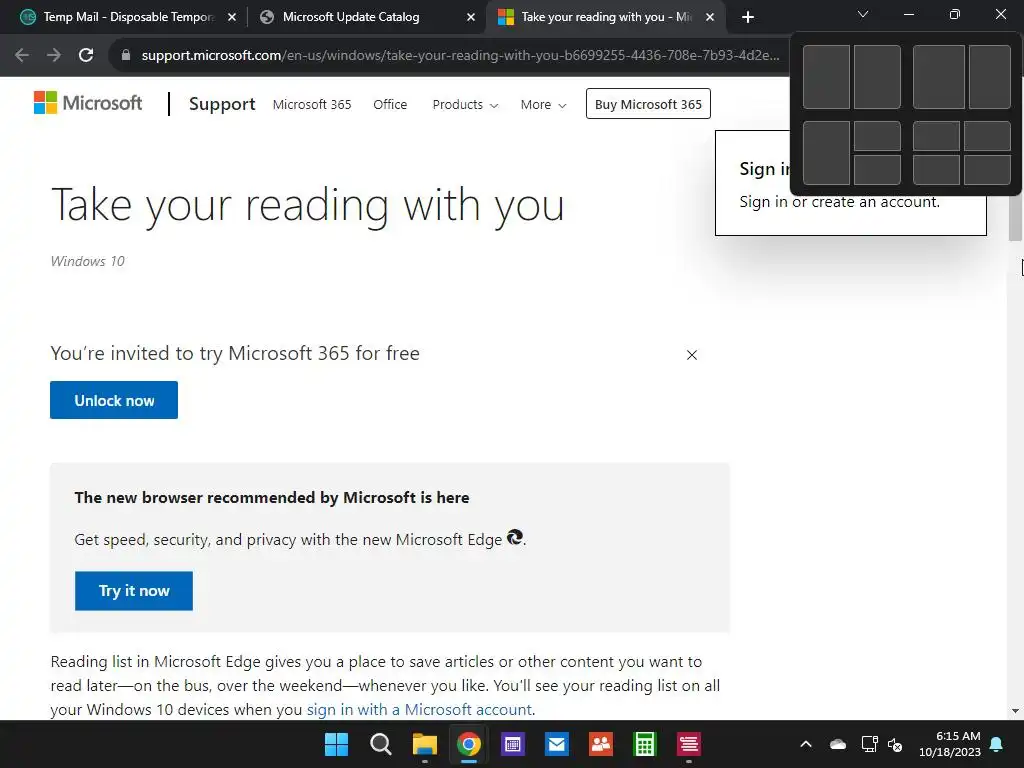Open the Office nav link
Screen dimensions: 1024x768
click(390, 104)
